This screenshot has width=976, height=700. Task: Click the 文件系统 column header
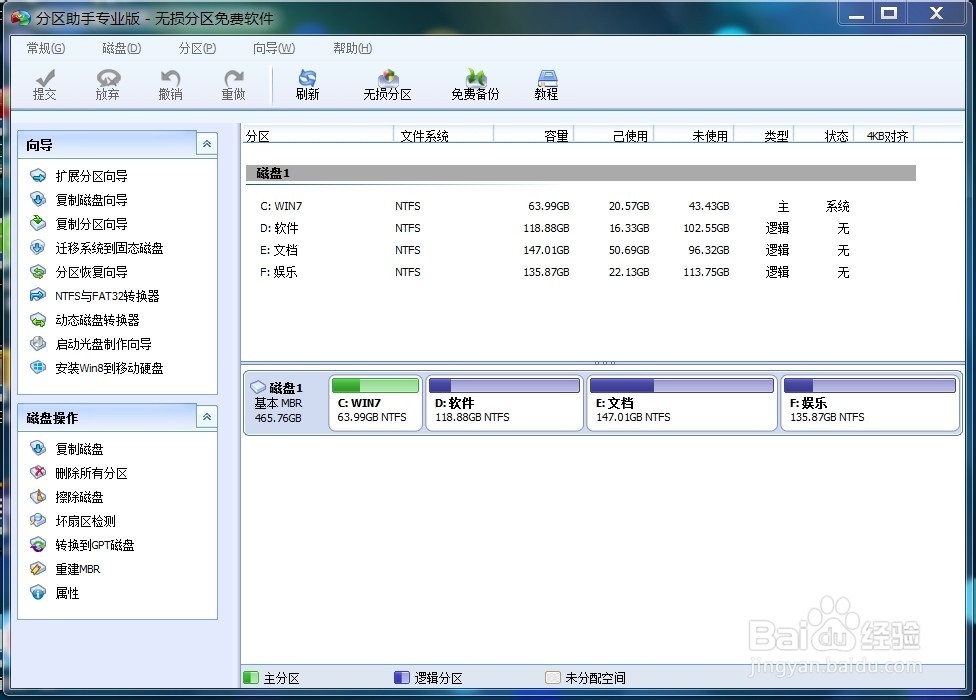(444, 136)
